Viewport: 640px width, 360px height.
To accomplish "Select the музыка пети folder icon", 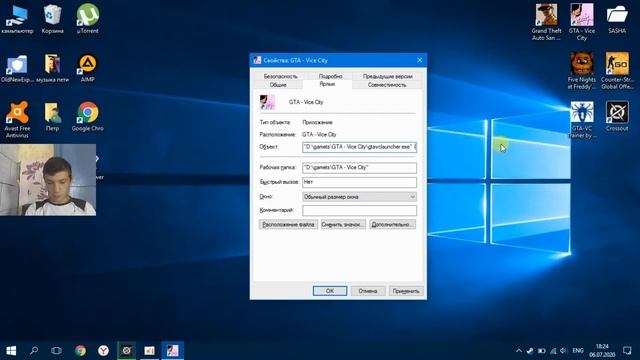I will click(x=52, y=68).
